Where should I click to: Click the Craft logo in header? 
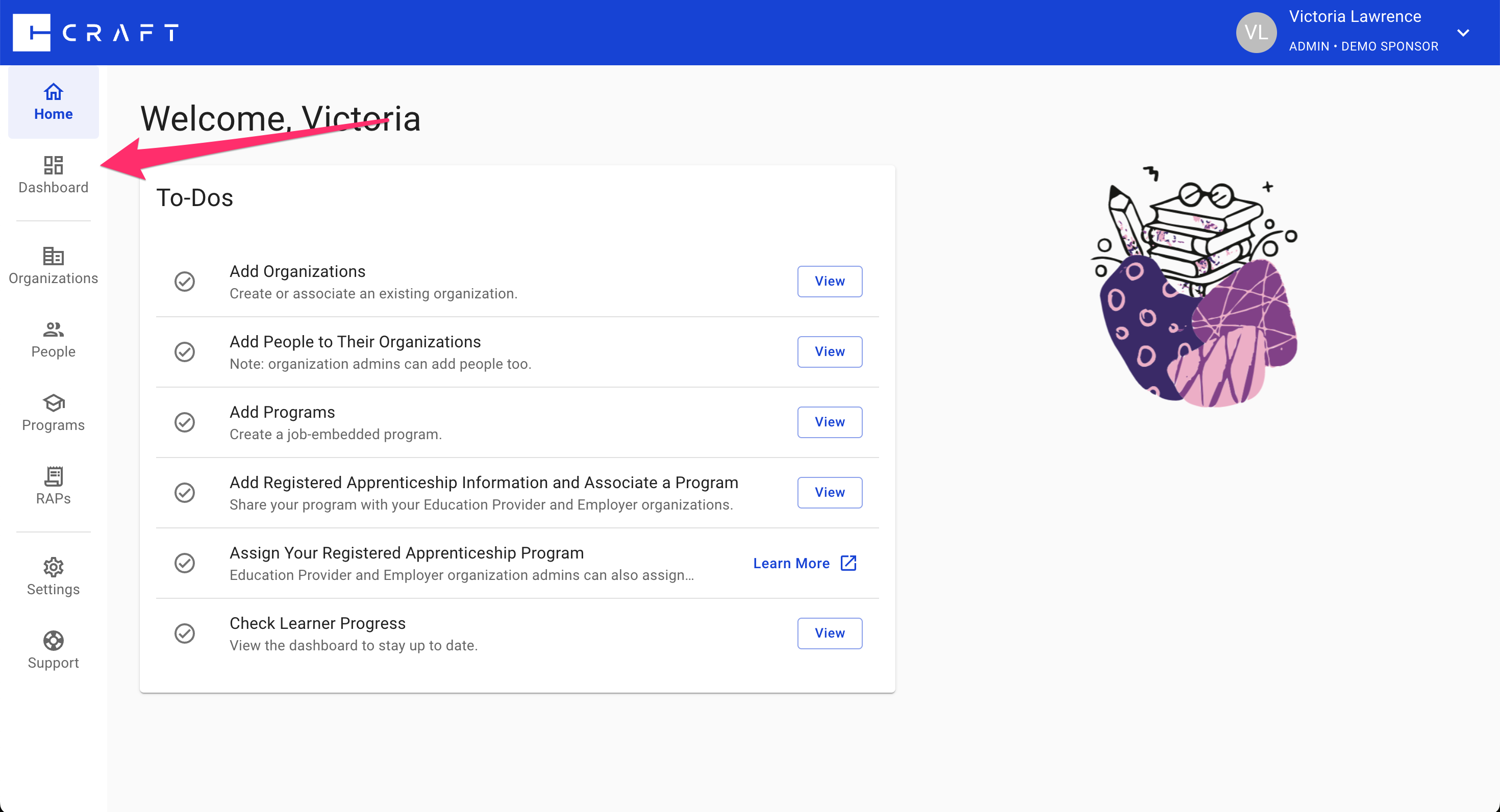tap(96, 33)
